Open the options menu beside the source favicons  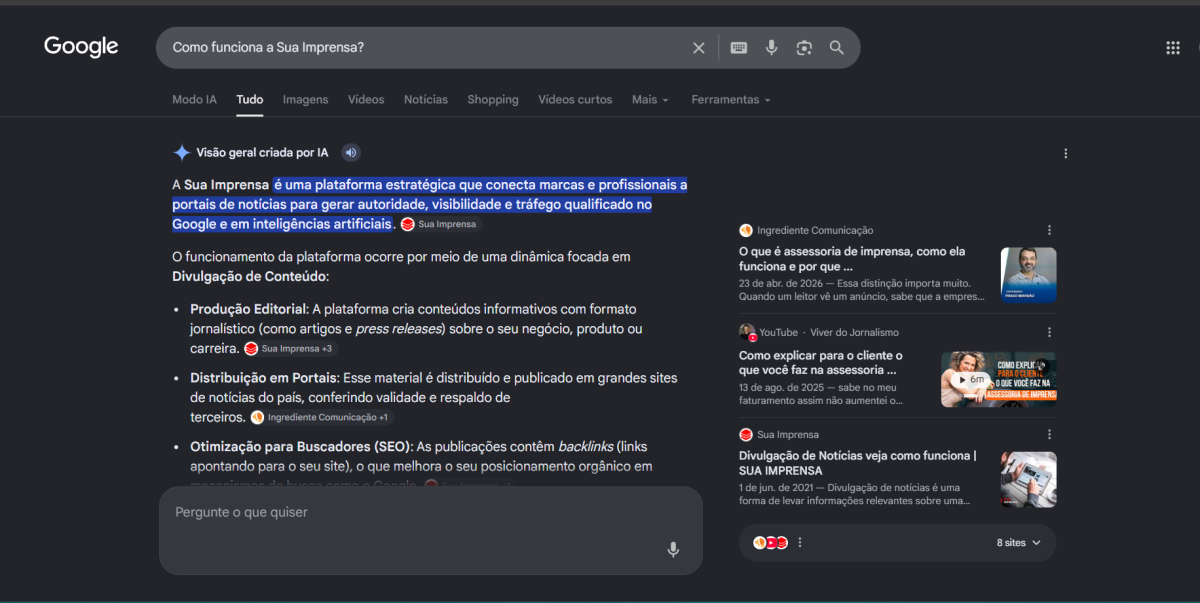800,542
